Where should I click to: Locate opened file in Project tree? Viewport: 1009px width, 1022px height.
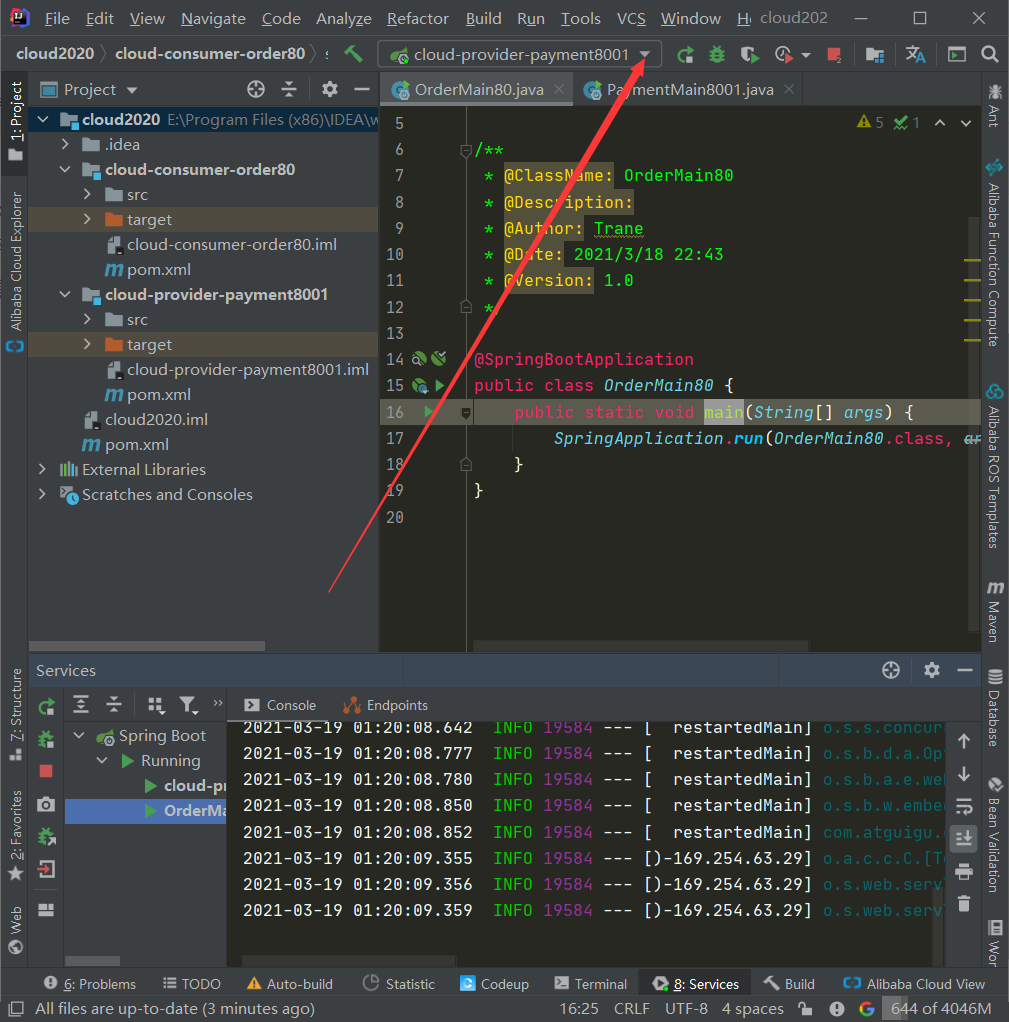[256, 89]
